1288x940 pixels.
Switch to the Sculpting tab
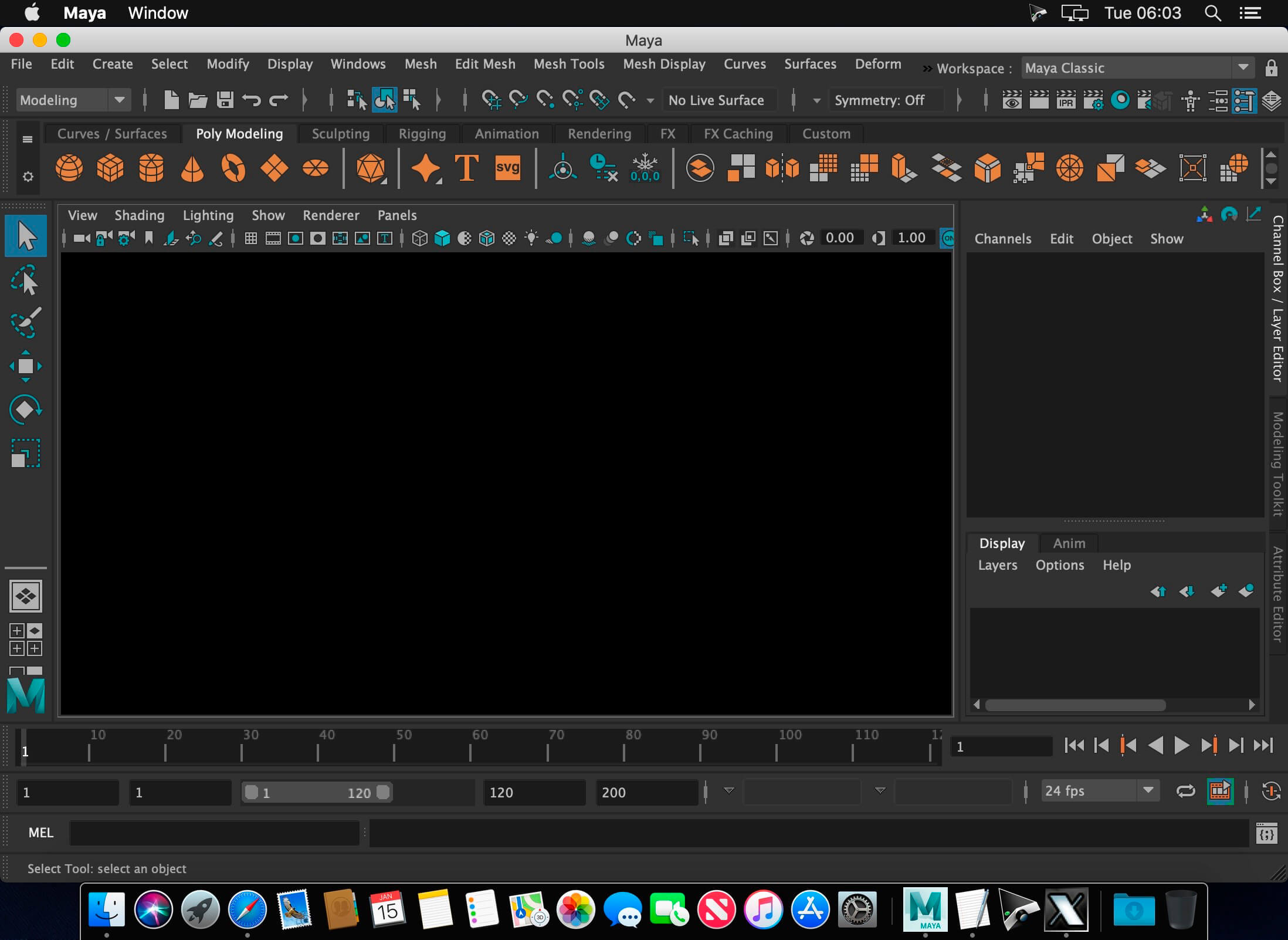tap(340, 133)
